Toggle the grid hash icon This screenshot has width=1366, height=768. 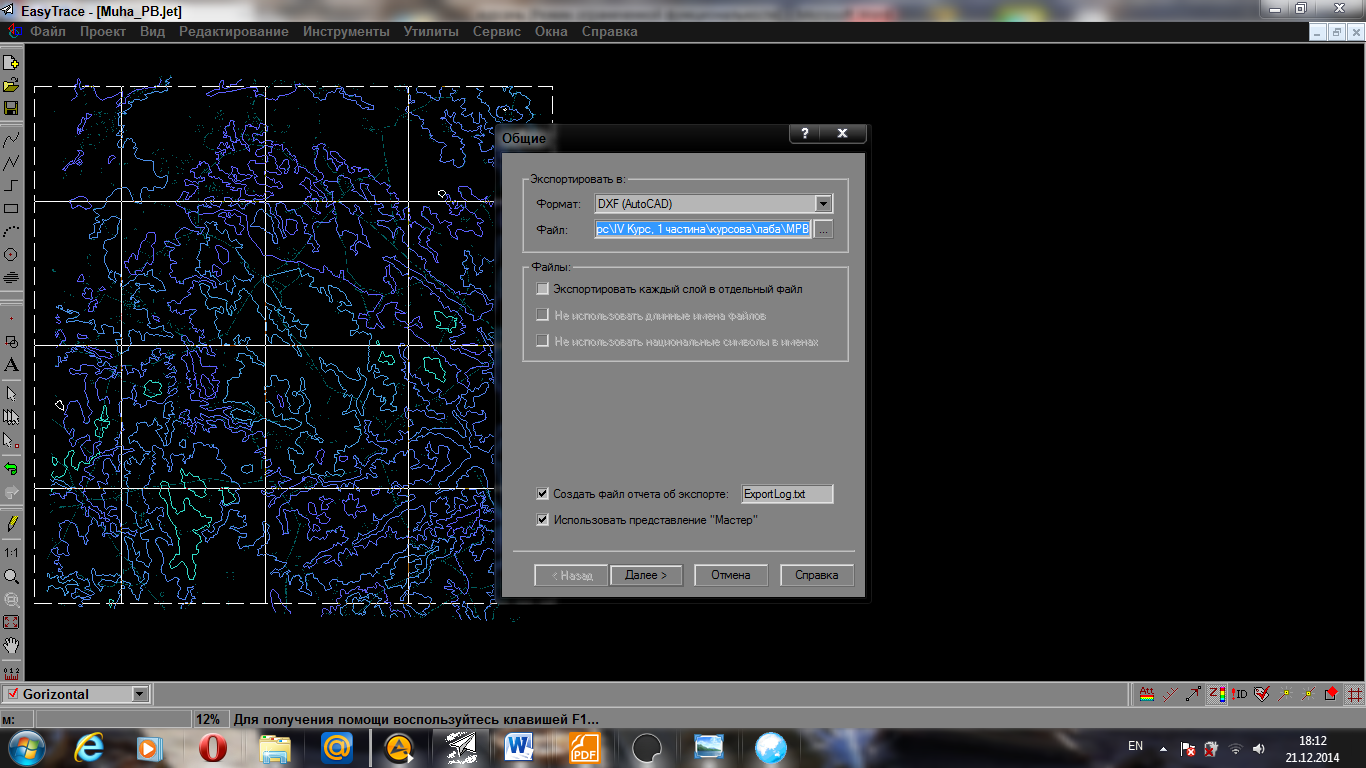[x=1355, y=693]
